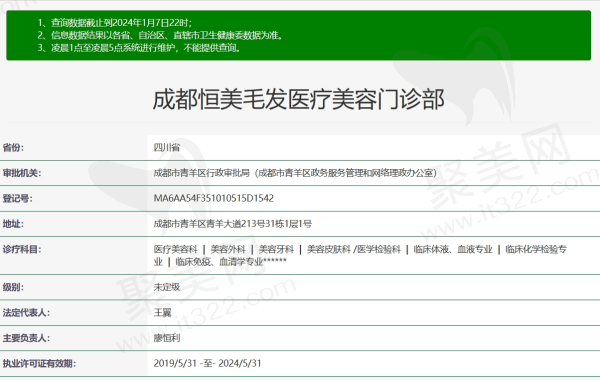The width and height of the screenshot is (600, 380).
Task: Select registration number MA6AA54F351010515D1542
Action: click(214, 198)
